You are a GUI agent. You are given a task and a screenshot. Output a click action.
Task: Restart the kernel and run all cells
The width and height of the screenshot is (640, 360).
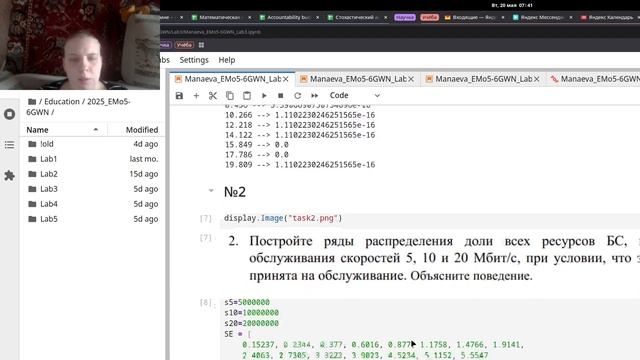[x=314, y=96]
